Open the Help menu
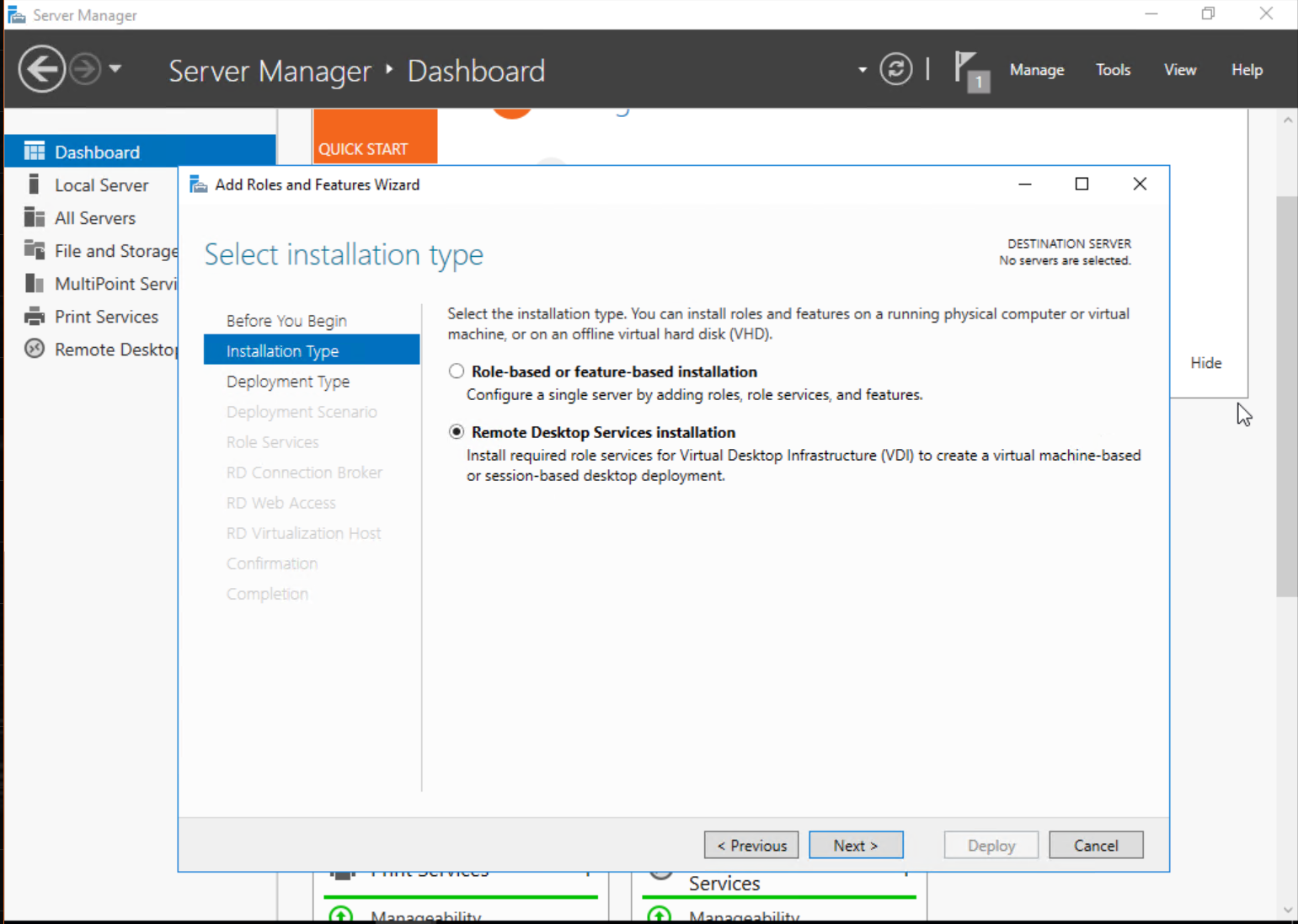The image size is (1298, 924). 1247,70
